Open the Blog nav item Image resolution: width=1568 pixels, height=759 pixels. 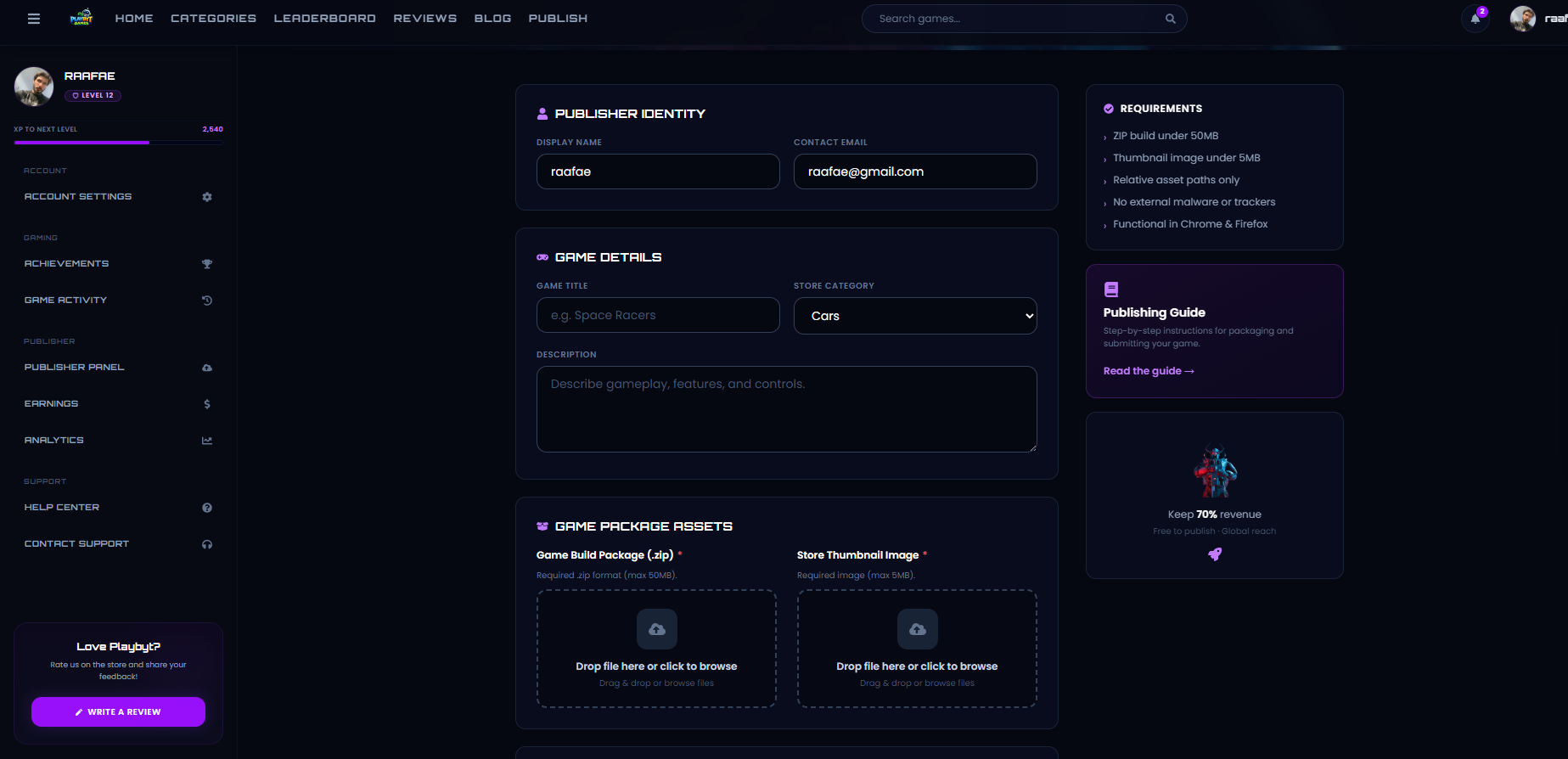pos(492,19)
